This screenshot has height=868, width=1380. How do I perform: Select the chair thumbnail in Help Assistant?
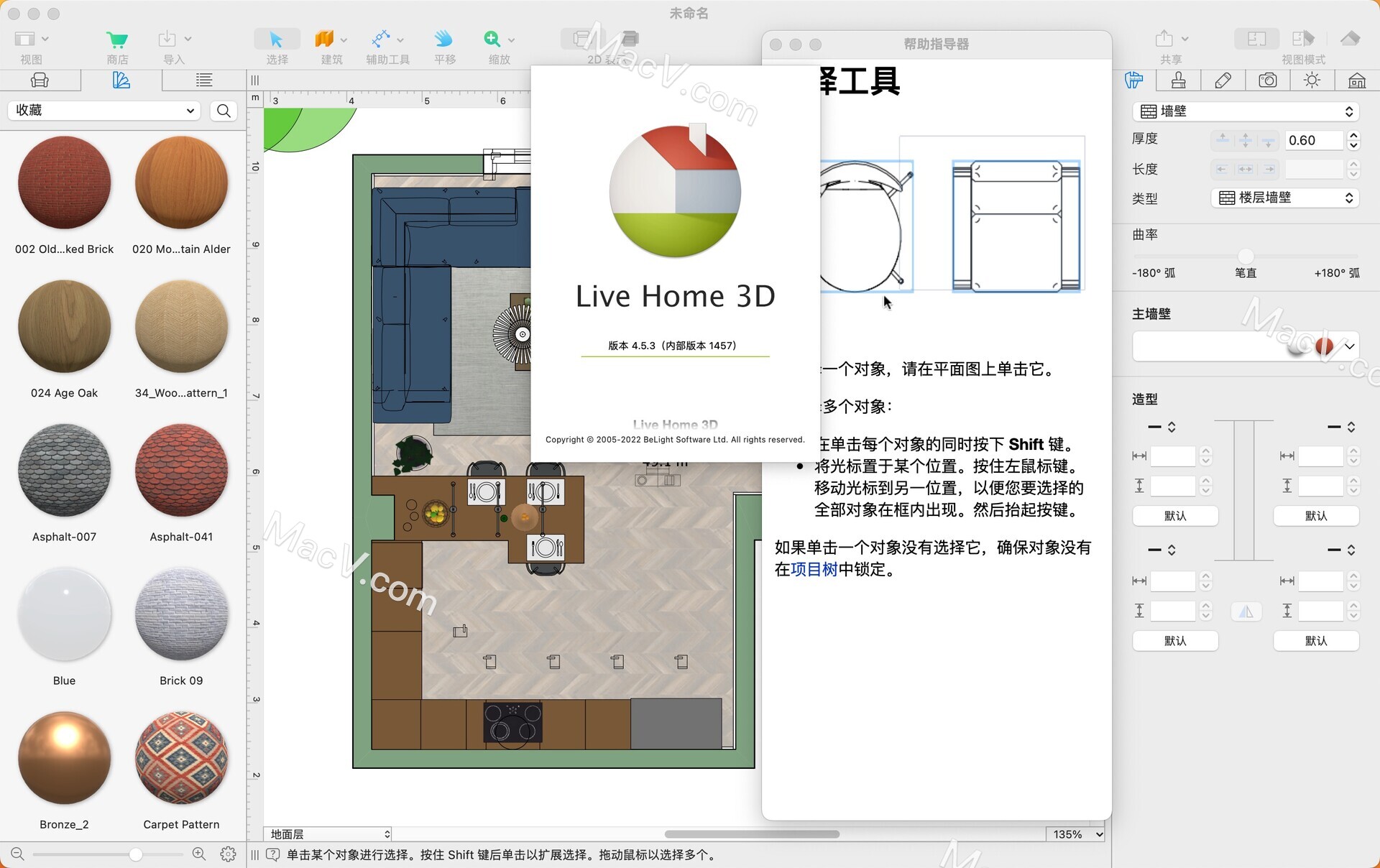866,226
